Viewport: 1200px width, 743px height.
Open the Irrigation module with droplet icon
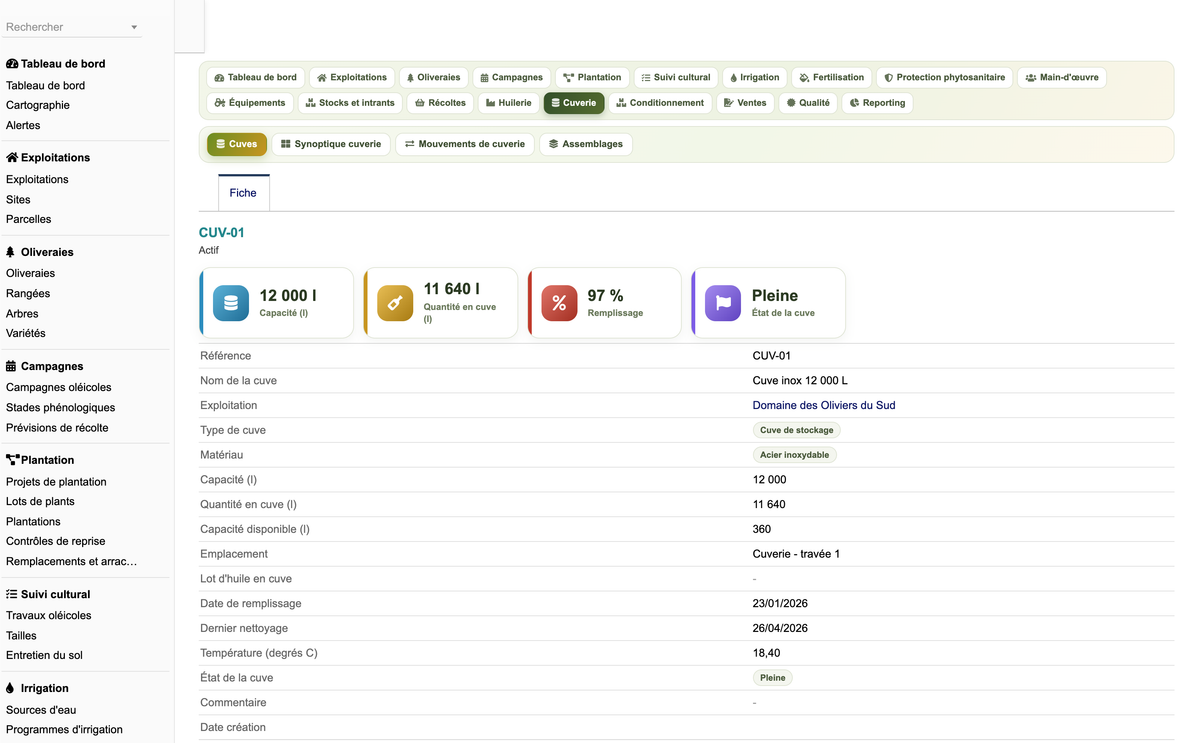click(x=755, y=77)
